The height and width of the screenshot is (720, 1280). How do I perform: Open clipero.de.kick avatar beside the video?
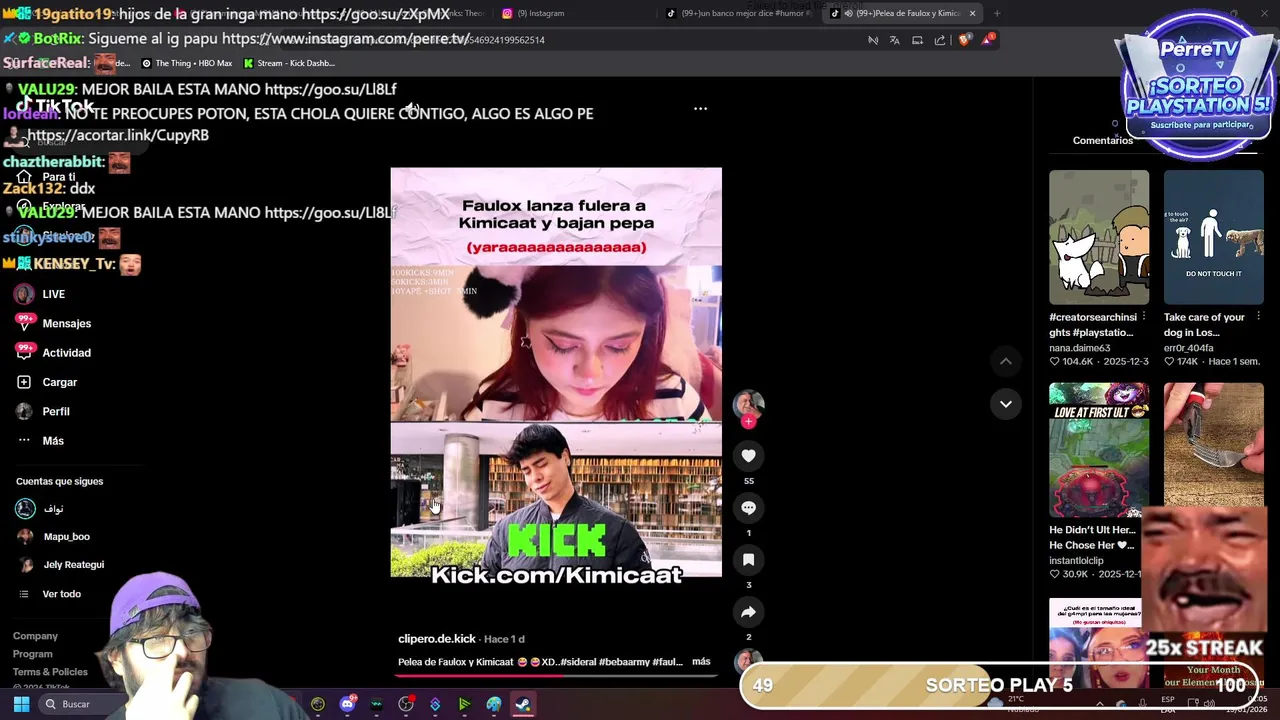pyautogui.click(x=748, y=403)
